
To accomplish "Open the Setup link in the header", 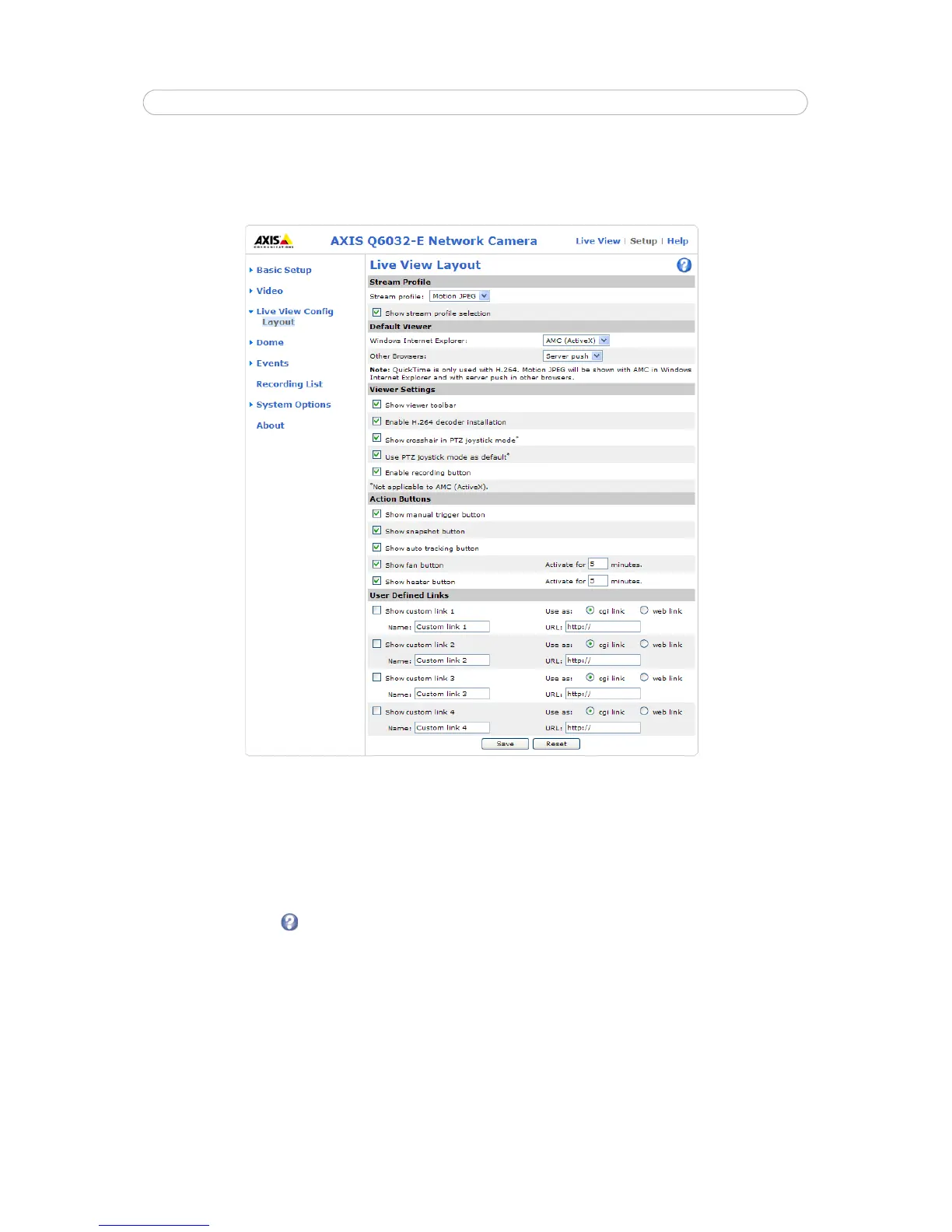I will (643, 241).
